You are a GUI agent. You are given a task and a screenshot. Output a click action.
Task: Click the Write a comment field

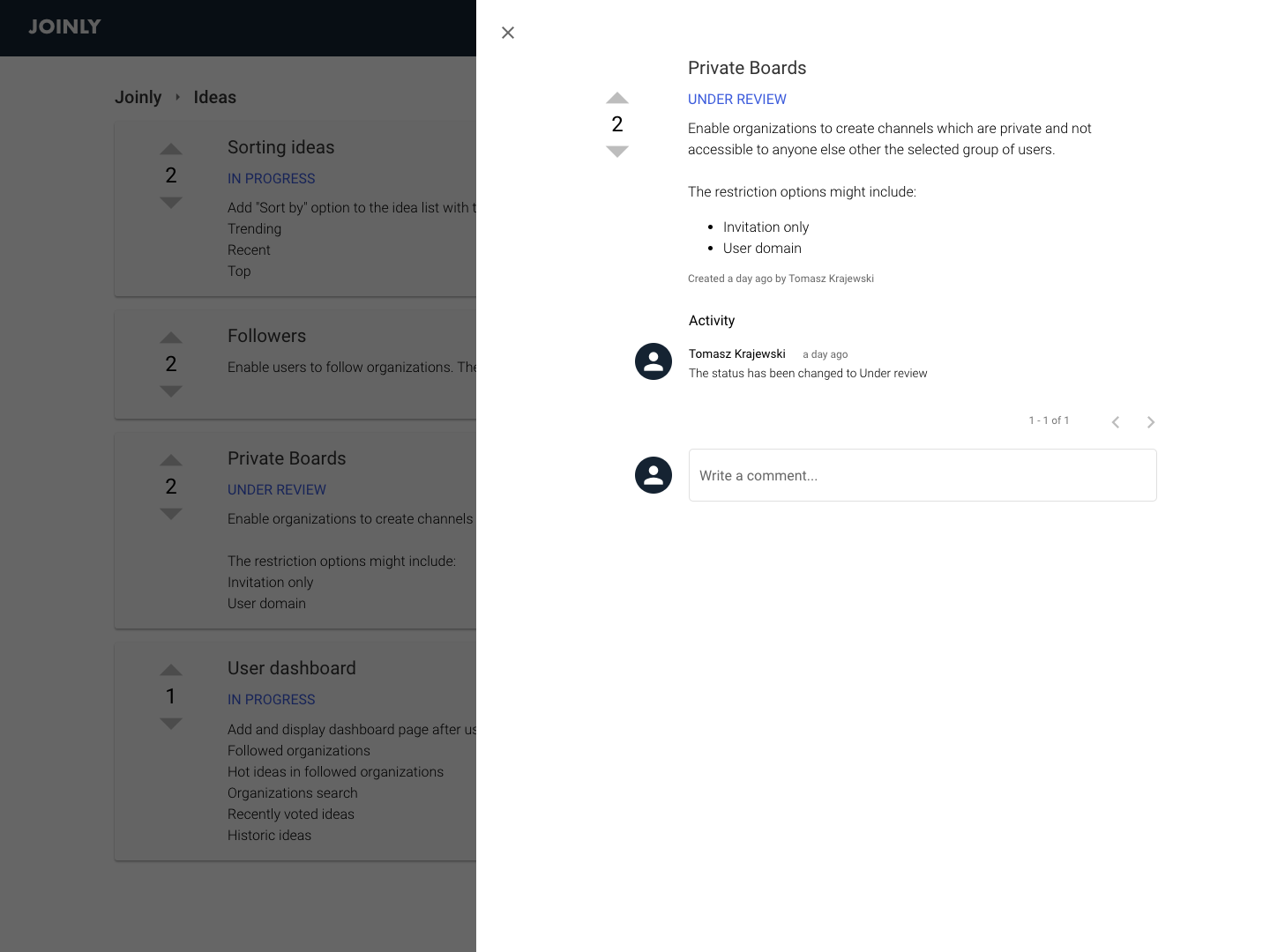point(923,475)
